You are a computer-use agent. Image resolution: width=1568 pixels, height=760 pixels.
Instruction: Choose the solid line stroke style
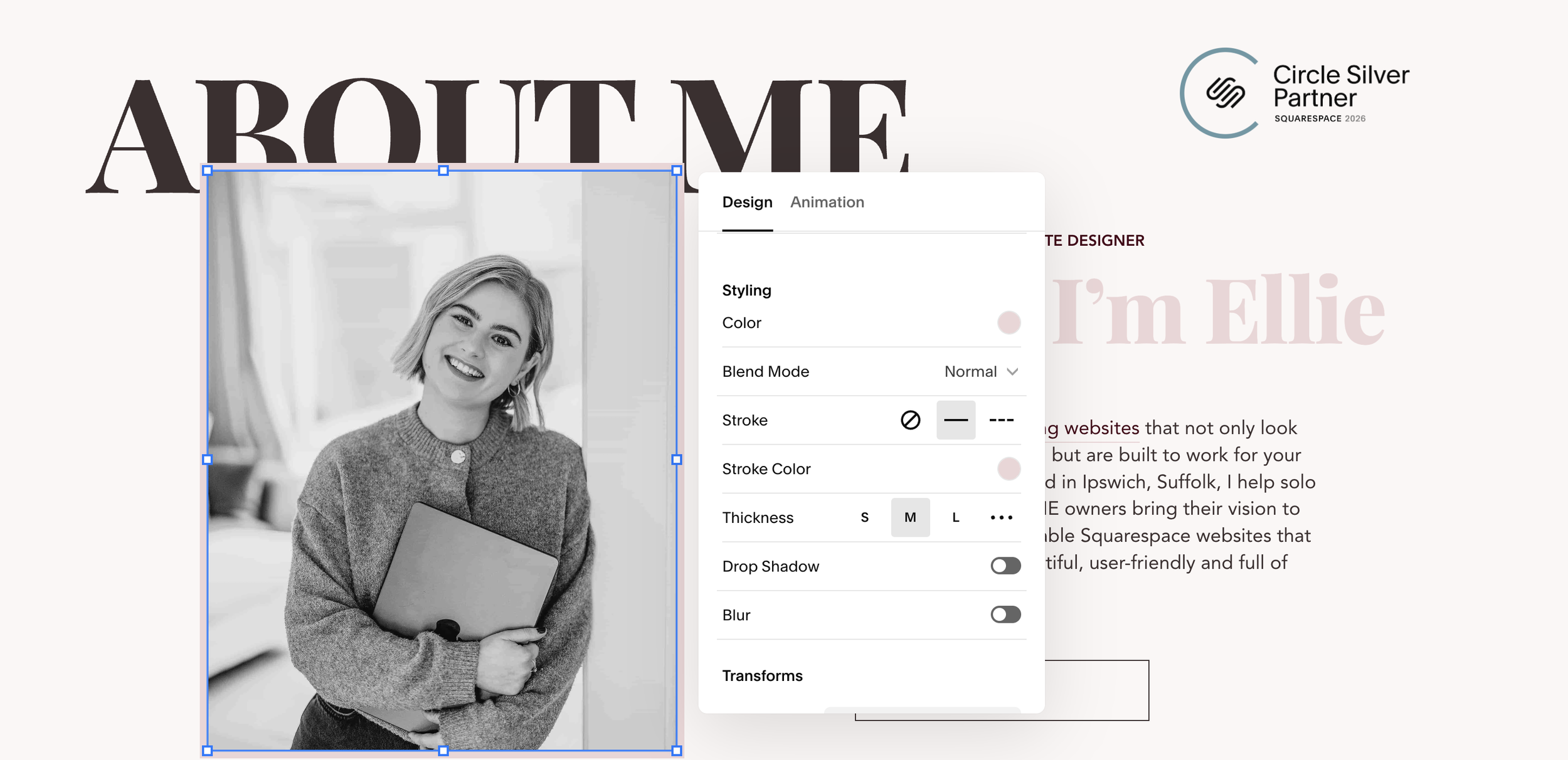coord(955,420)
